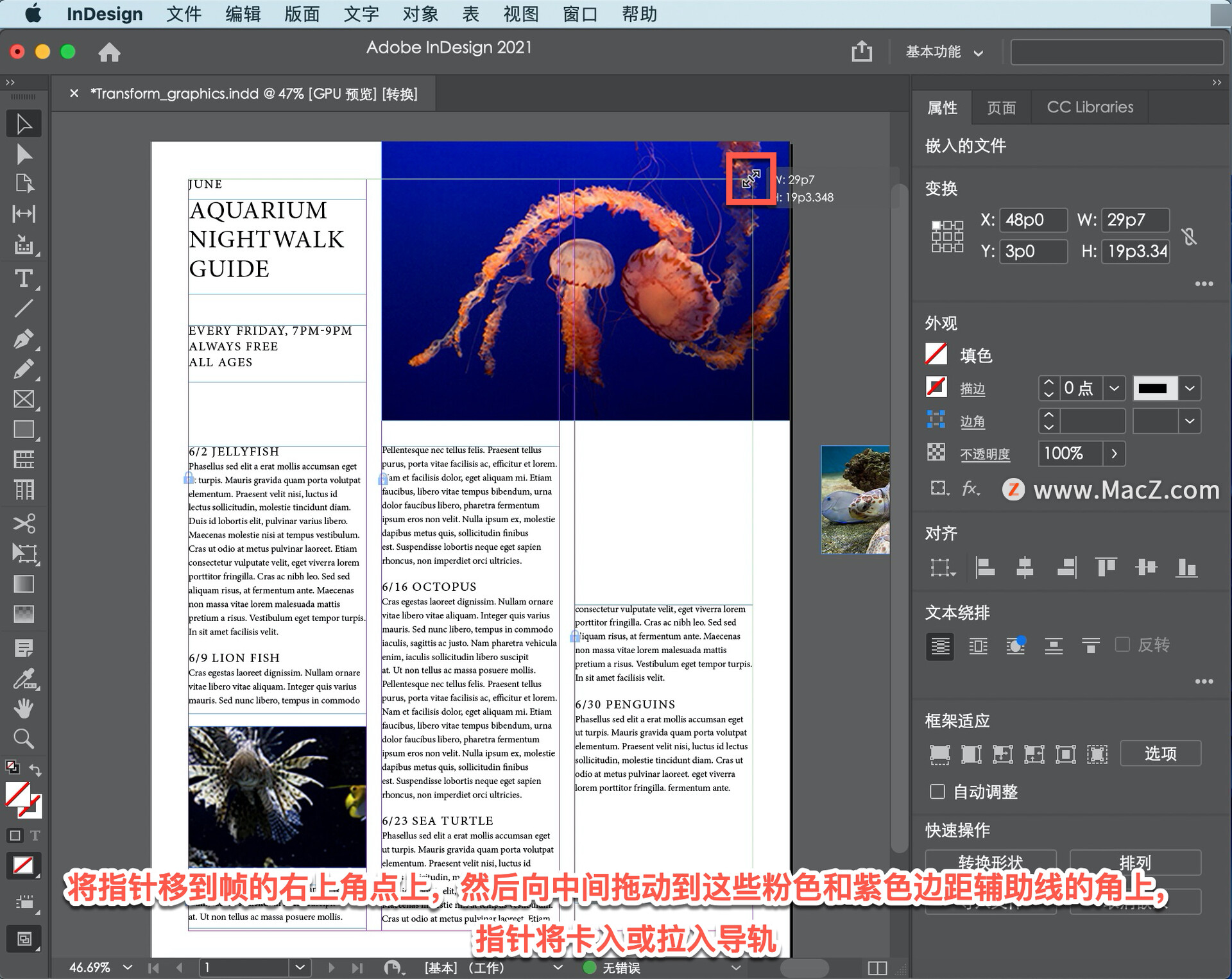Click the 填色 fill swatch
The height and width of the screenshot is (979, 1232).
pos(936,354)
